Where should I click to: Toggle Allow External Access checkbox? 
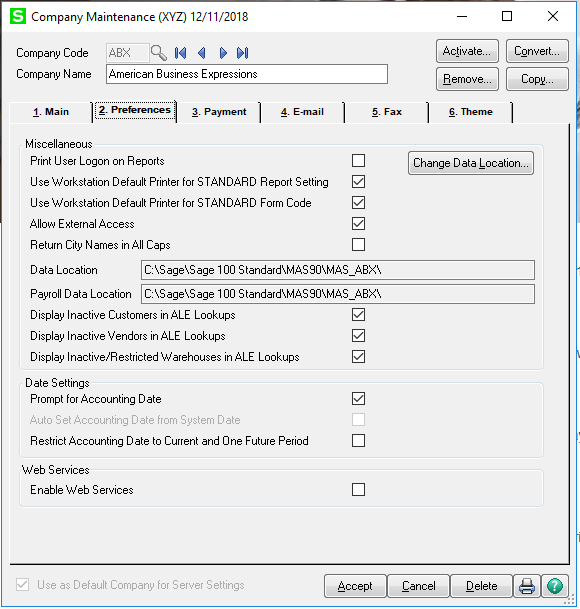pos(358,223)
